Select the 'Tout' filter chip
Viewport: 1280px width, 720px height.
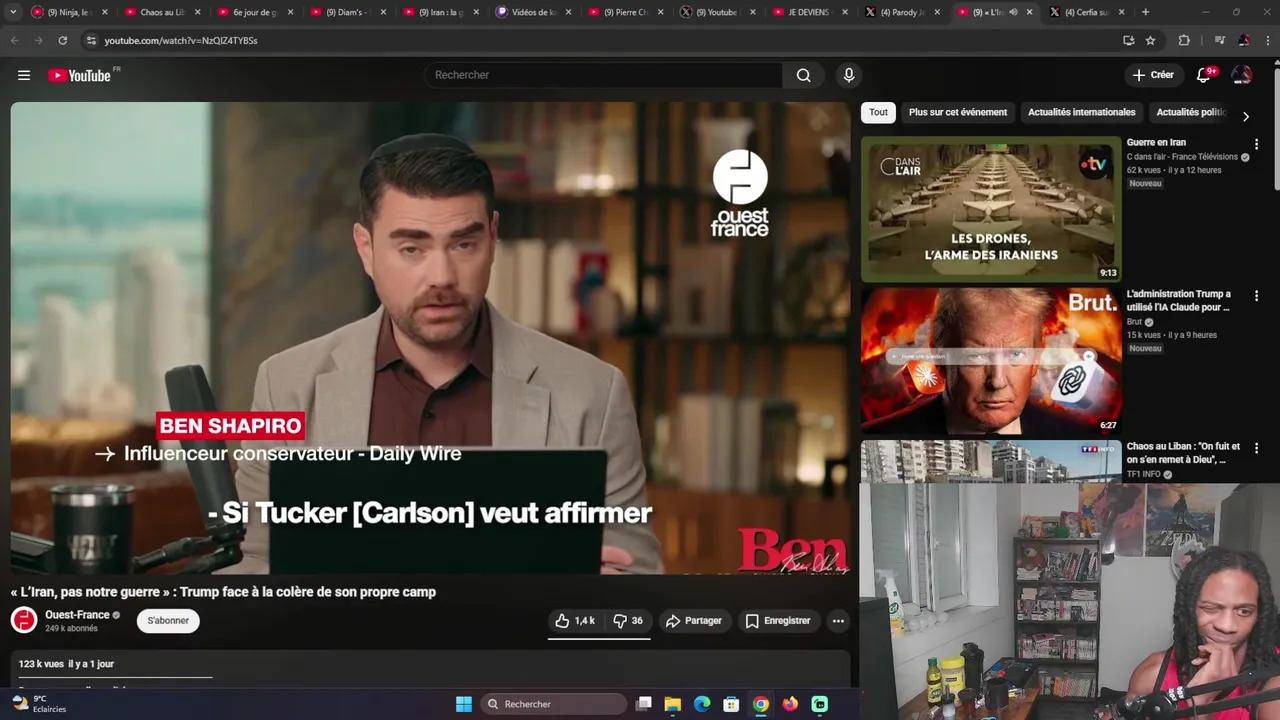878,112
